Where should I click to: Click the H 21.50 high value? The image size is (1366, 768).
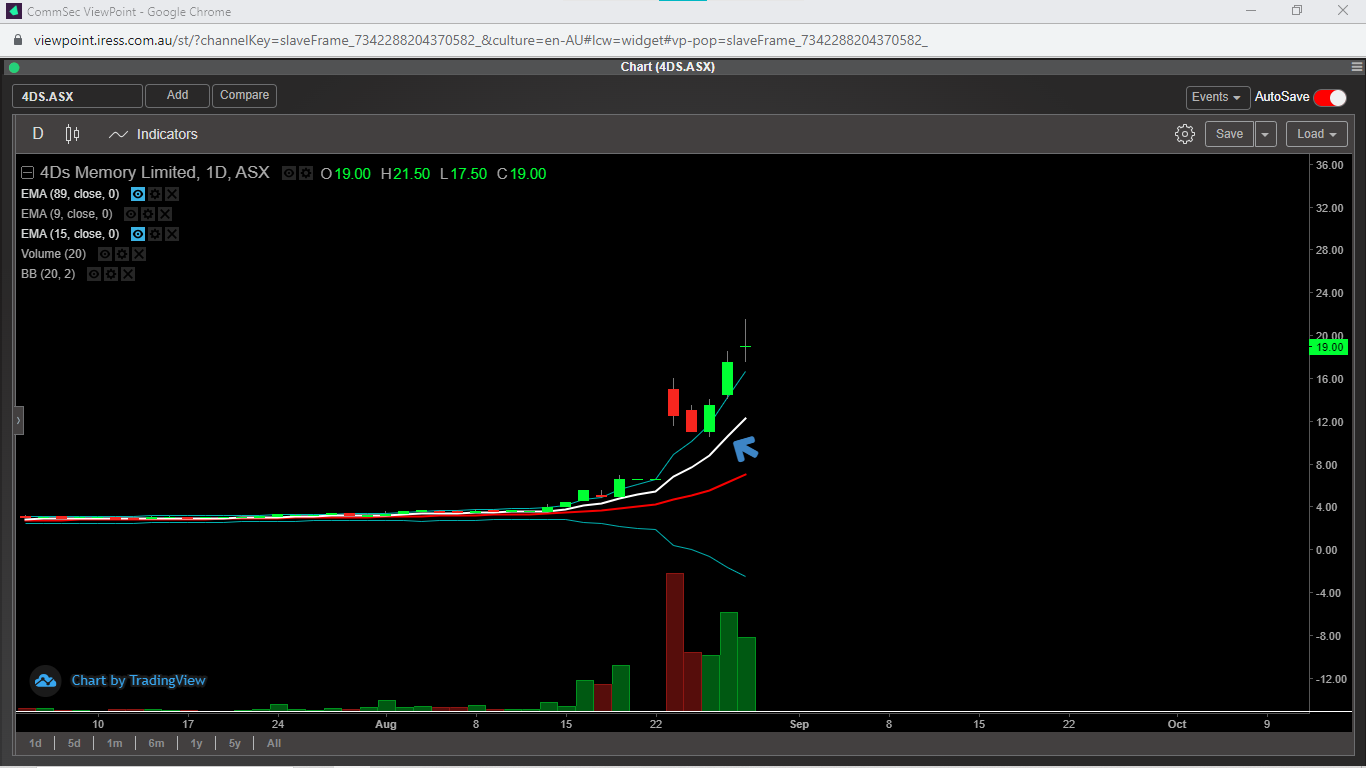coord(405,174)
